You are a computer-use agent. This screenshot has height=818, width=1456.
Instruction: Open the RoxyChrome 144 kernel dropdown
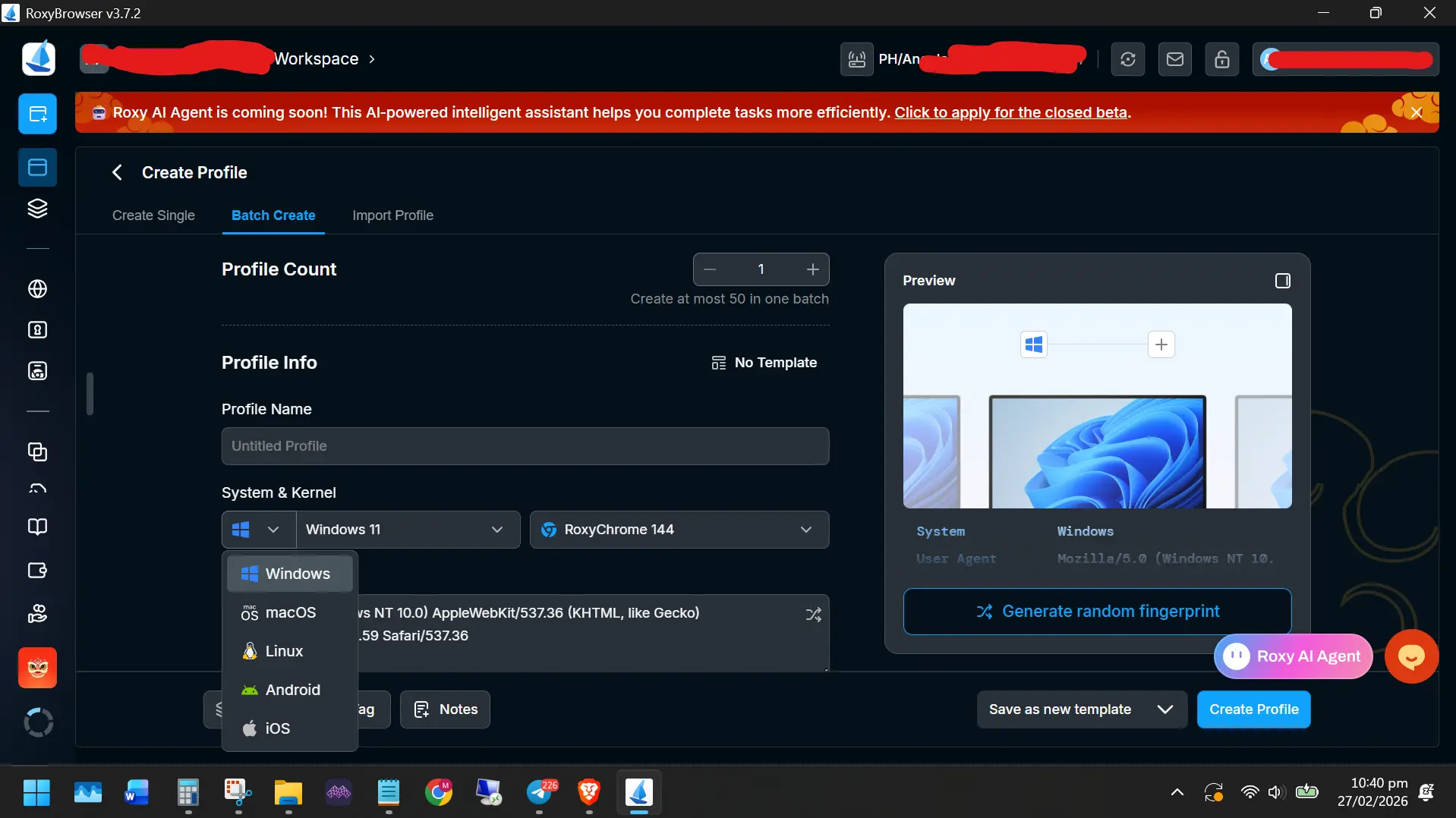click(679, 530)
